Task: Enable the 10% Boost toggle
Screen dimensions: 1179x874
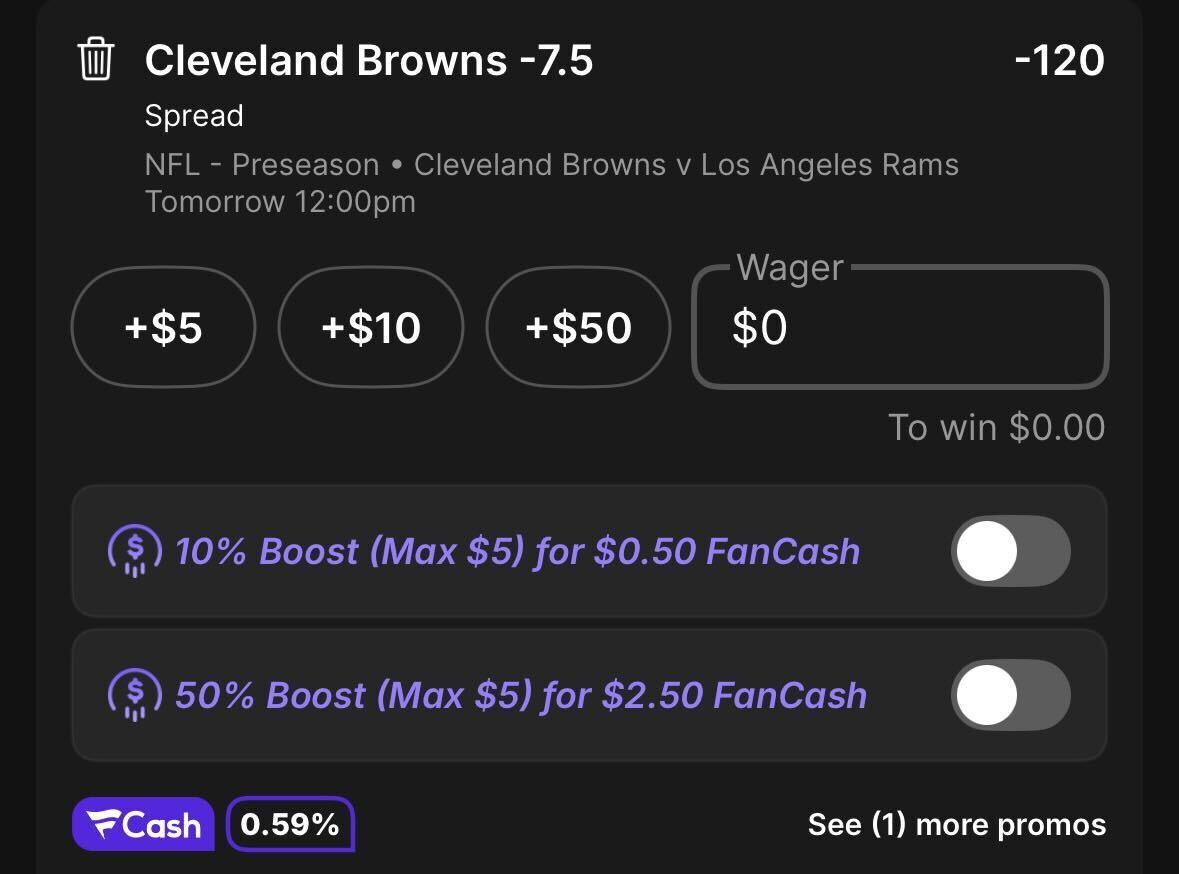Action: point(1011,551)
